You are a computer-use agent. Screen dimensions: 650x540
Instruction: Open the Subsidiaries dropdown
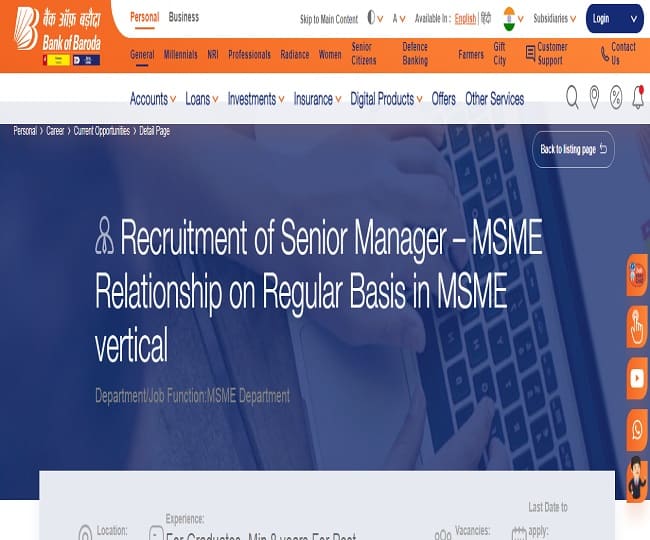pos(554,18)
